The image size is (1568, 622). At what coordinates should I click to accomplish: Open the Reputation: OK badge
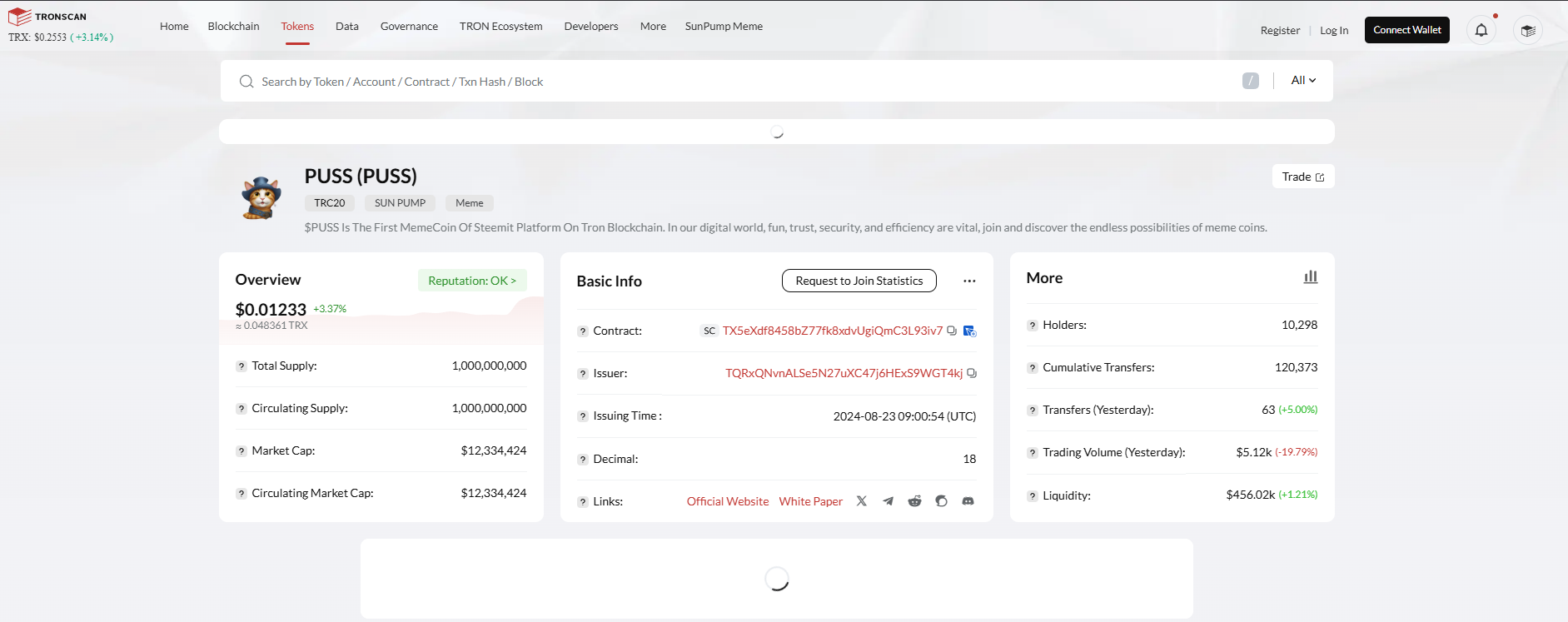click(472, 281)
